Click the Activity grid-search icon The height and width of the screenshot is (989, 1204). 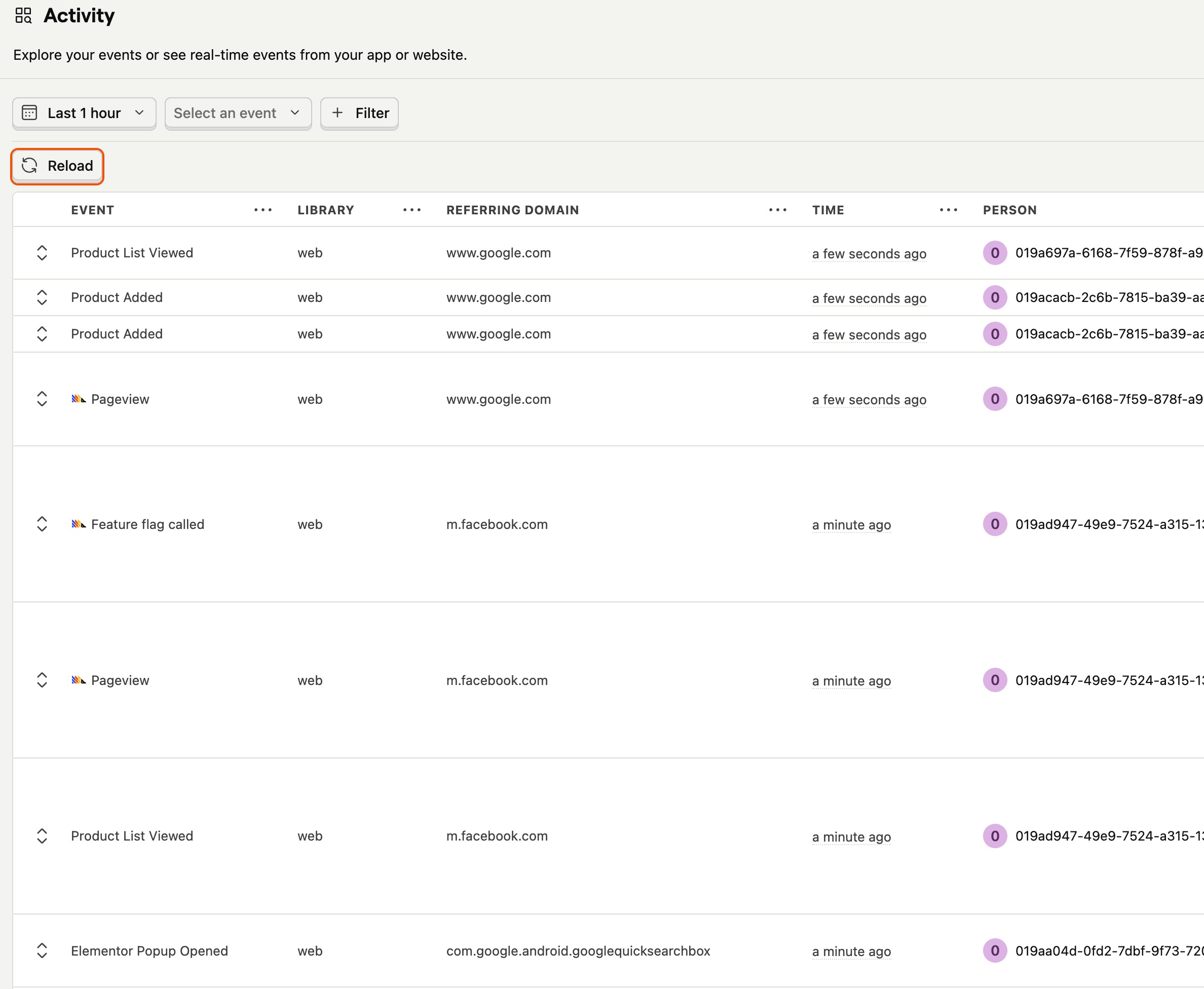coord(23,15)
